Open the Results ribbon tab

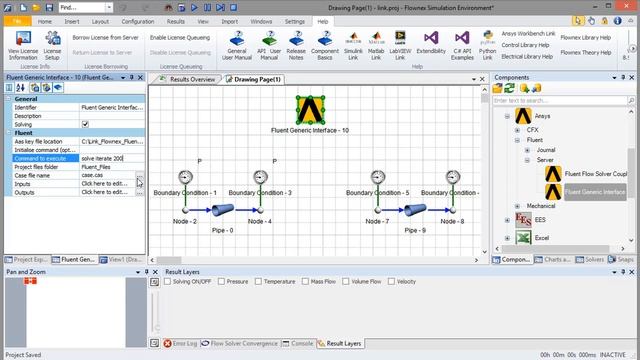(176, 21)
